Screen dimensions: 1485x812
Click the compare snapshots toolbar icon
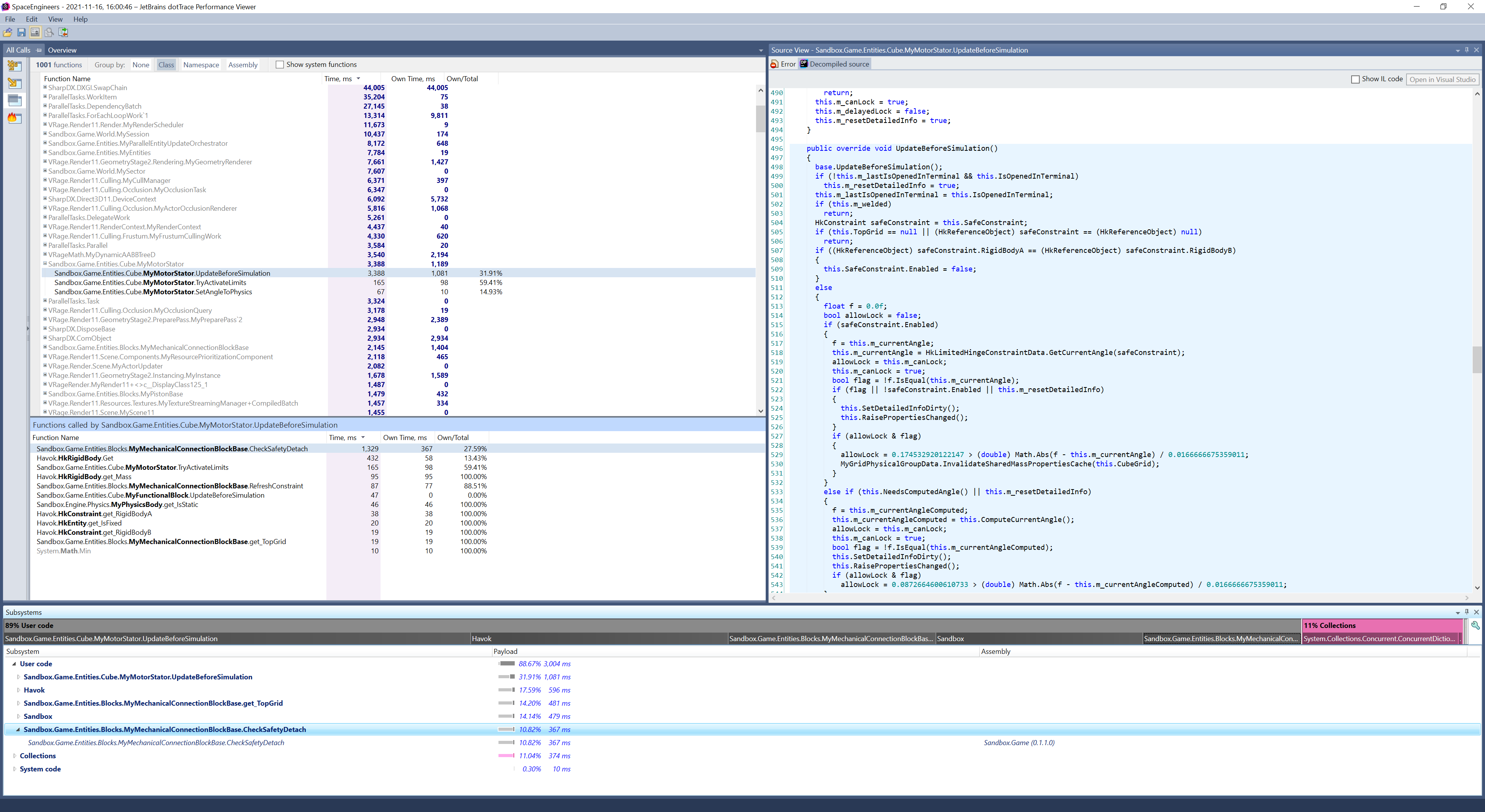[63, 33]
